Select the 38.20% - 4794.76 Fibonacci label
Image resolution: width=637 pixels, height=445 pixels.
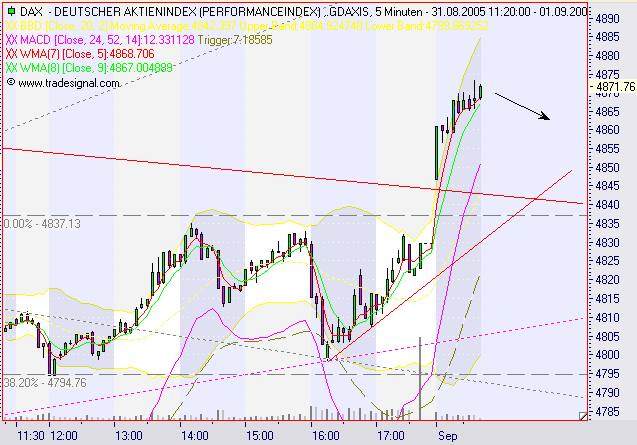[45, 383]
